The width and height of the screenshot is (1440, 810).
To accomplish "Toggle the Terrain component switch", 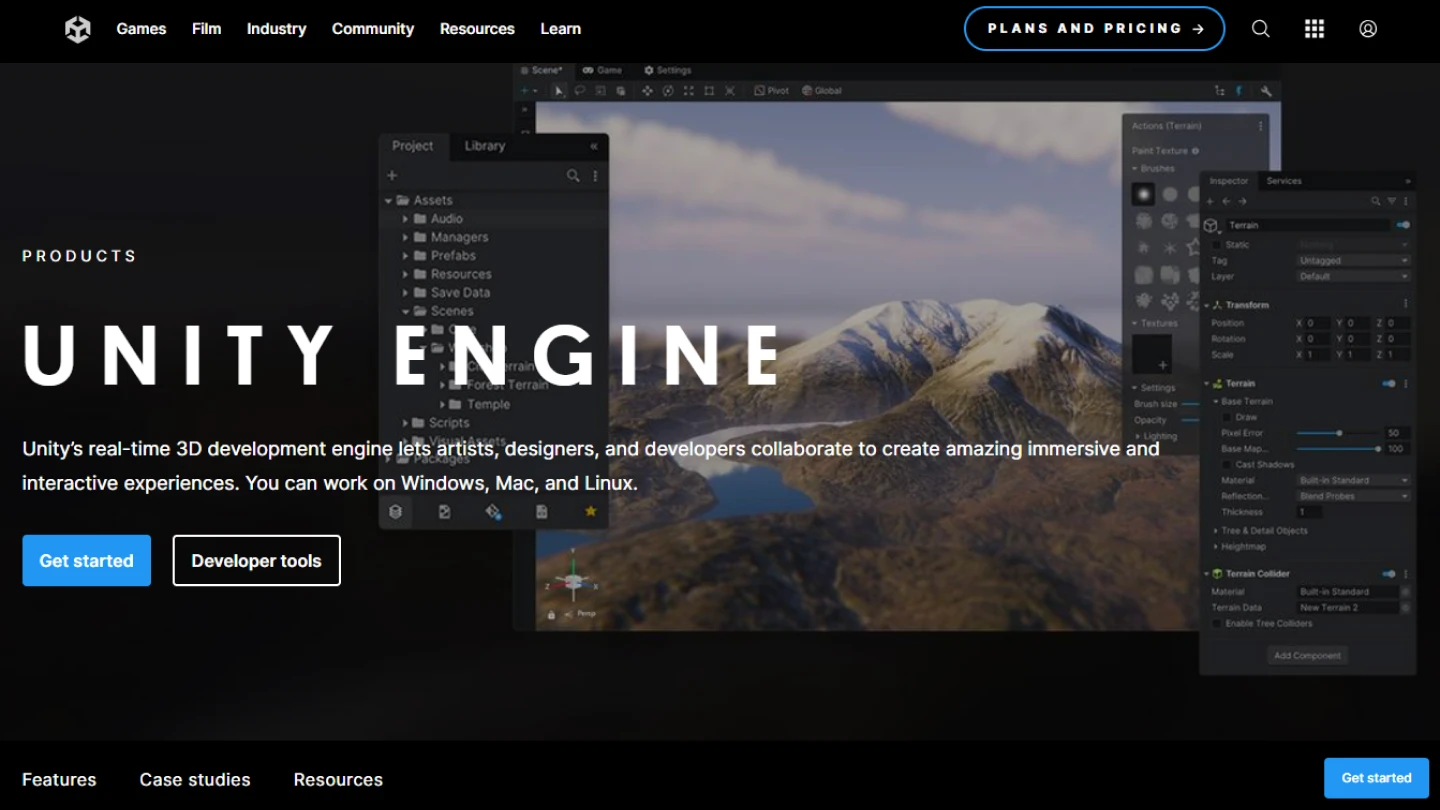I will [x=1389, y=383].
